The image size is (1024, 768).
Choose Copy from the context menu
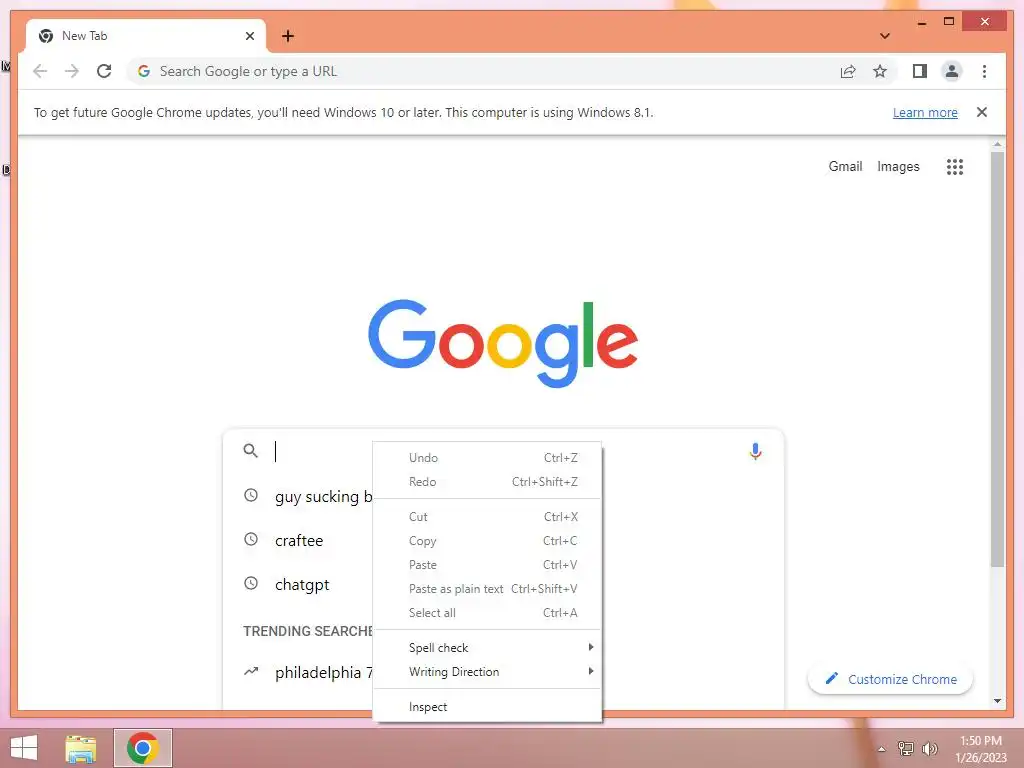click(x=487, y=541)
